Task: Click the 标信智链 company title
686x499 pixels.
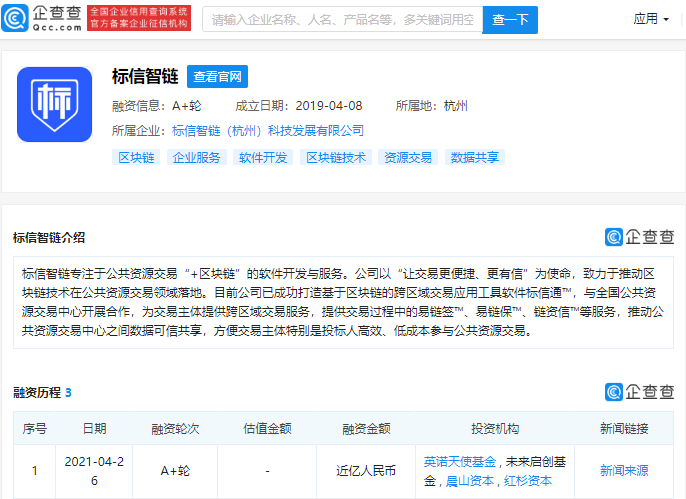Action: (145, 76)
